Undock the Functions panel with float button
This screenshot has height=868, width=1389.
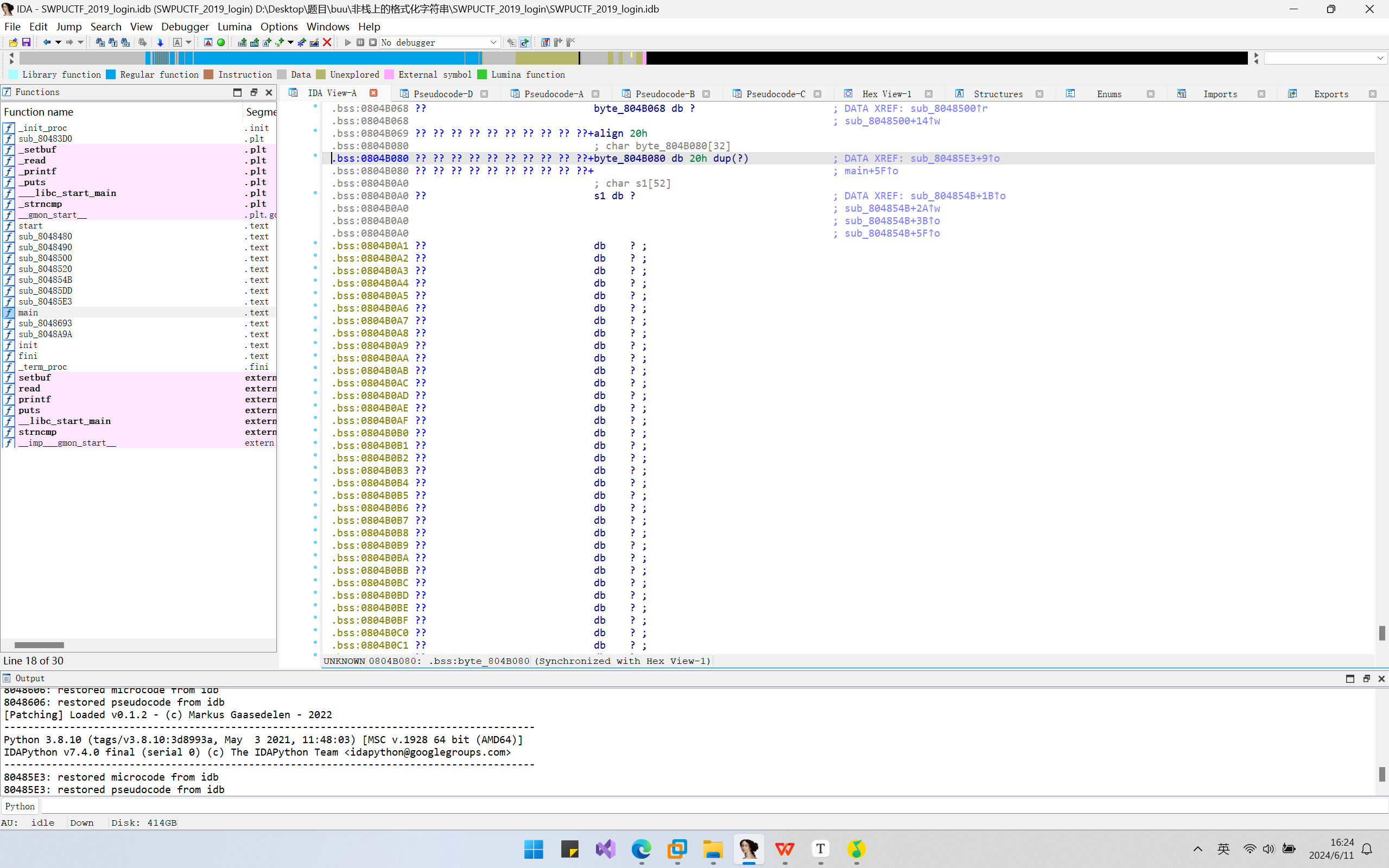click(253, 92)
